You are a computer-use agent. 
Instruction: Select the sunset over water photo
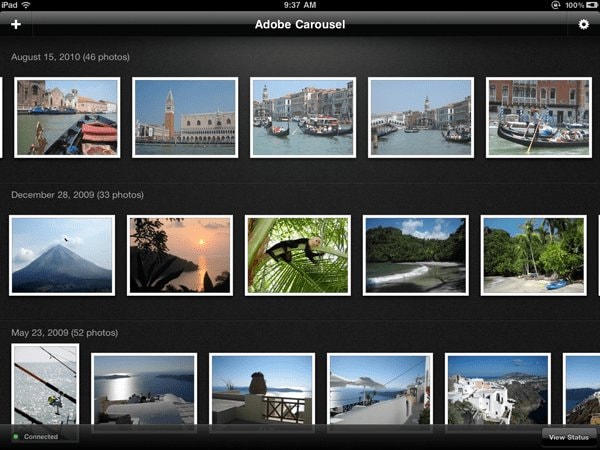coord(180,255)
